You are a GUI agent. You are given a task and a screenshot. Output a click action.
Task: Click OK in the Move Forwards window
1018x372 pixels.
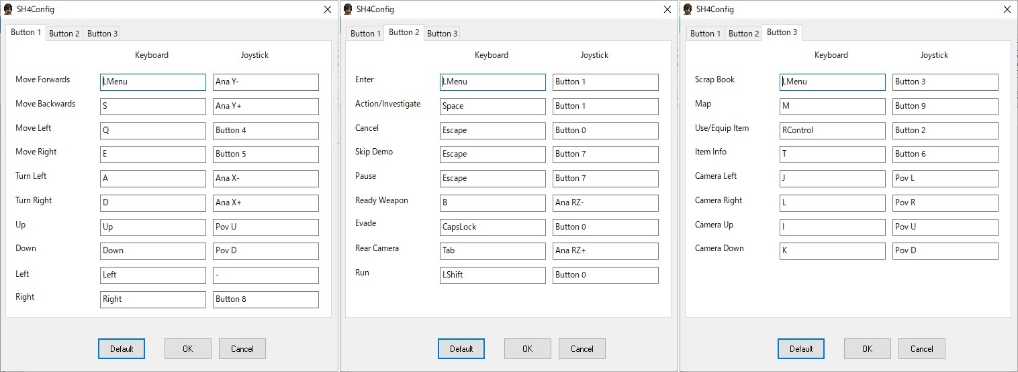click(188, 349)
